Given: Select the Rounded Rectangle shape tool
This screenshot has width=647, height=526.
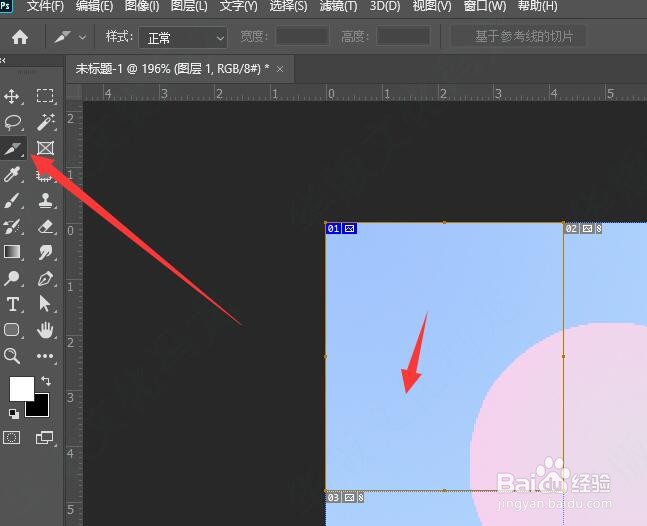Looking at the screenshot, I should coord(12,330).
